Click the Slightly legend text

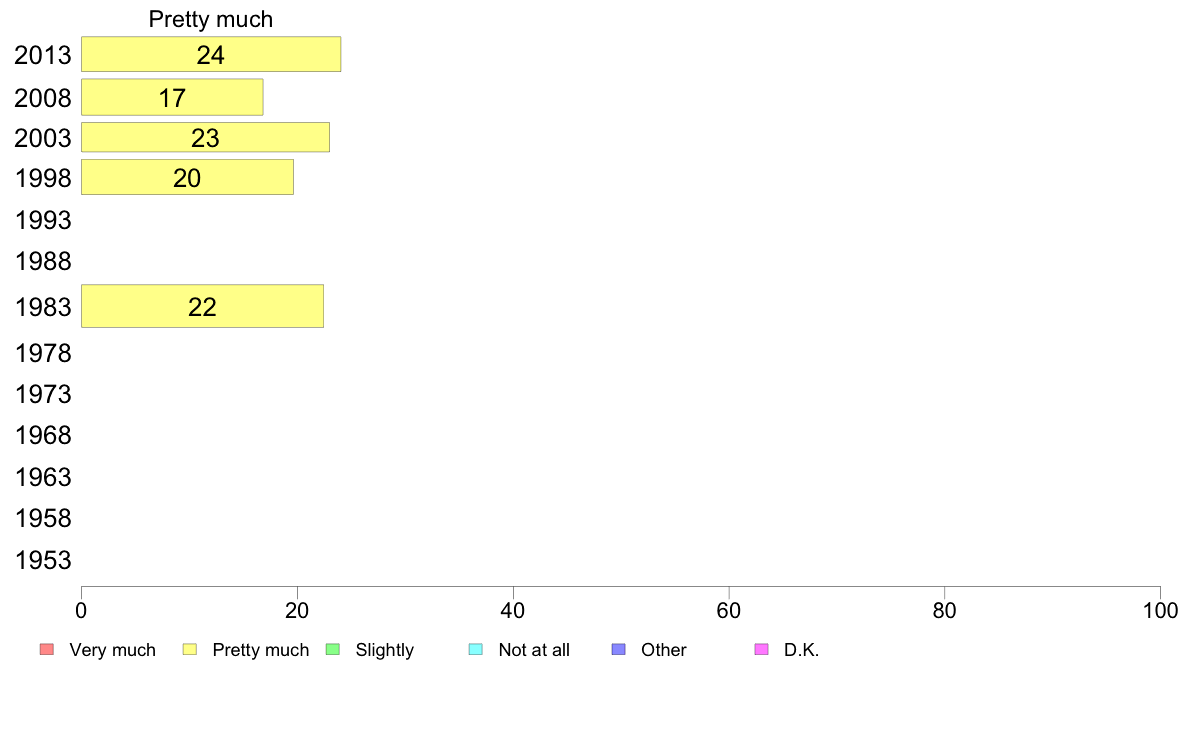pos(385,650)
